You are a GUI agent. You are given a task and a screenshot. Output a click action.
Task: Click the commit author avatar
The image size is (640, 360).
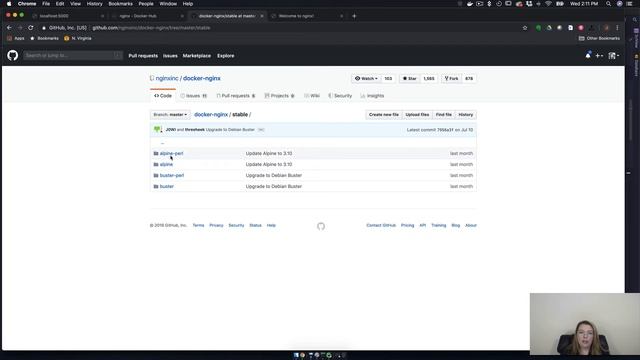coord(158,129)
